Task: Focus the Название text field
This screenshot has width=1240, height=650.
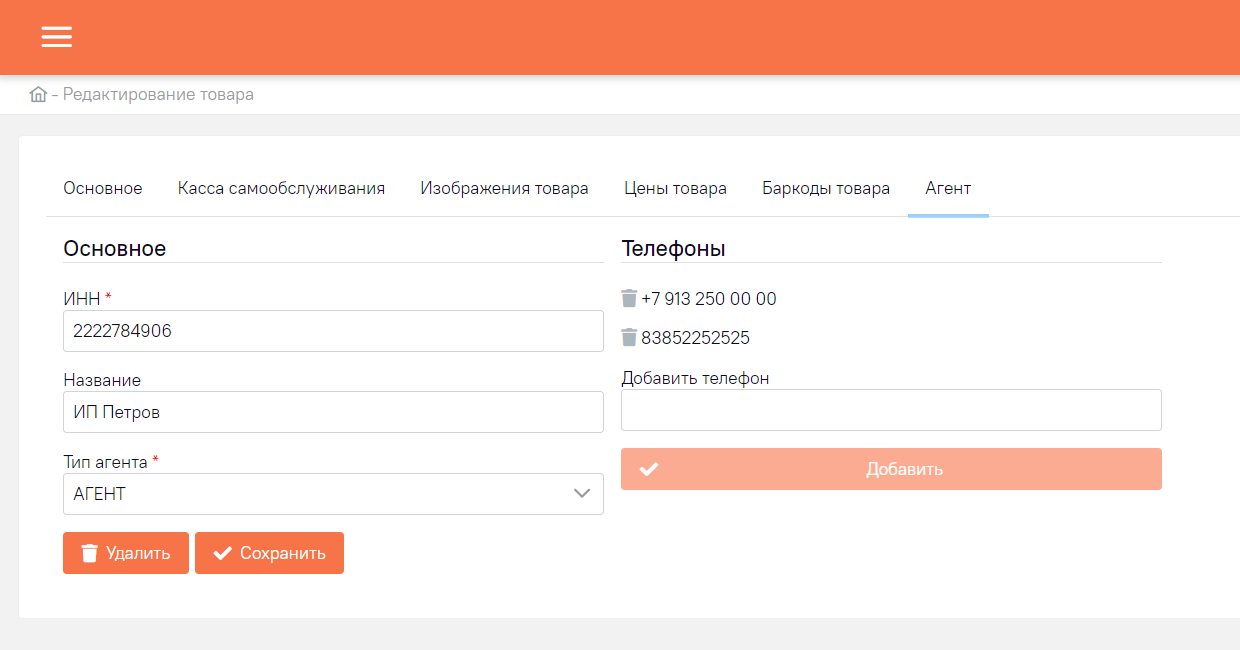Action: tap(333, 412)
